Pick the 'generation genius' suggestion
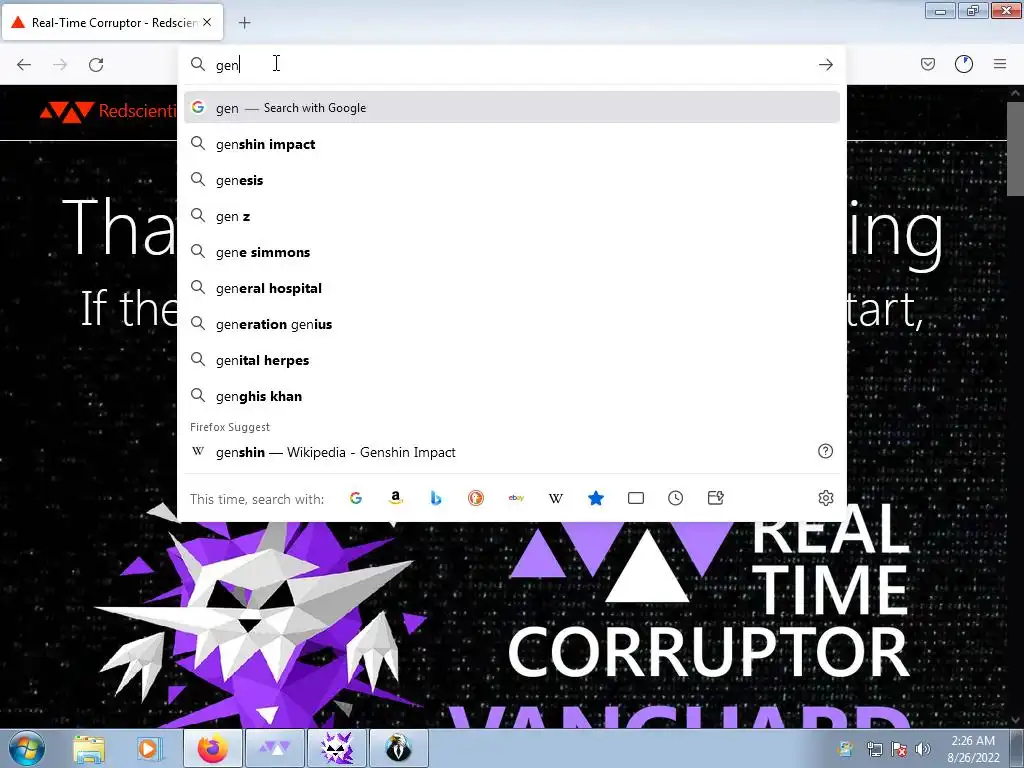 click(x=511, y=324)
